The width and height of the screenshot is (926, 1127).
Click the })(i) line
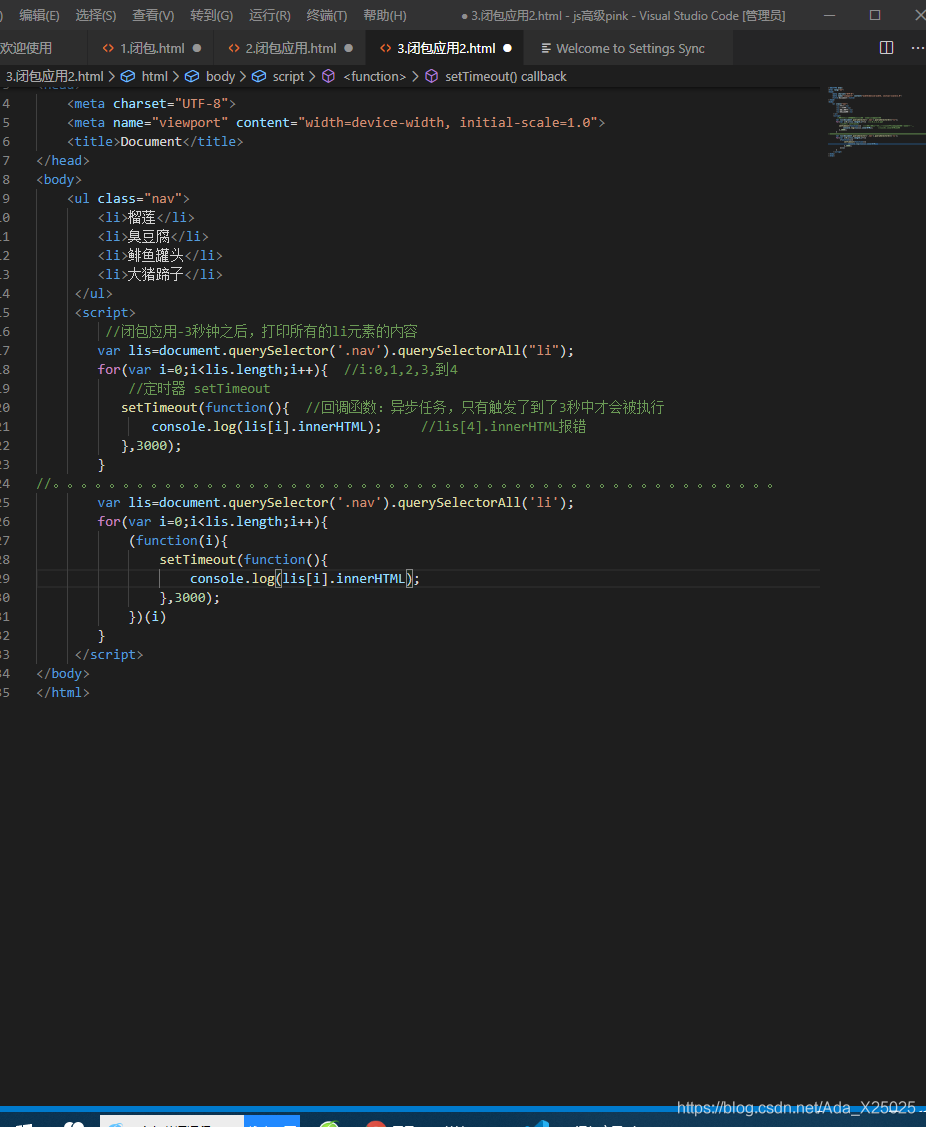point(147,617)
